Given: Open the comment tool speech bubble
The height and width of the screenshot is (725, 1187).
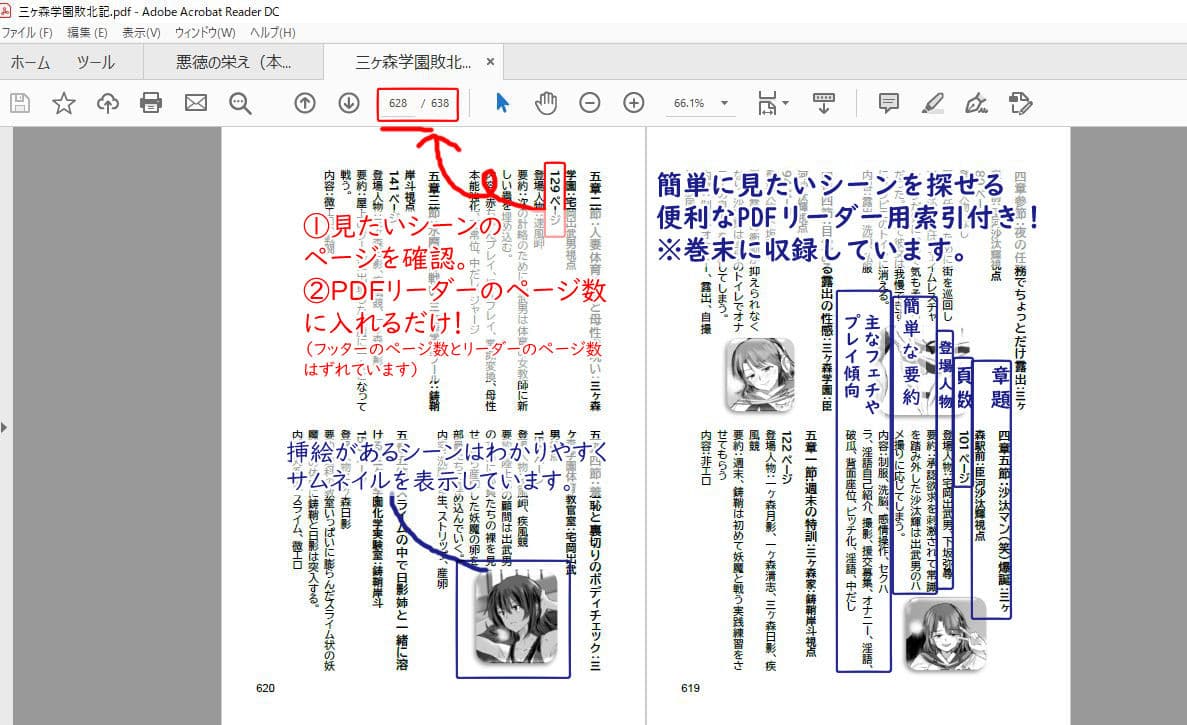Looking at the screenshot, I should pyautogui.click(x=886, y=103).
